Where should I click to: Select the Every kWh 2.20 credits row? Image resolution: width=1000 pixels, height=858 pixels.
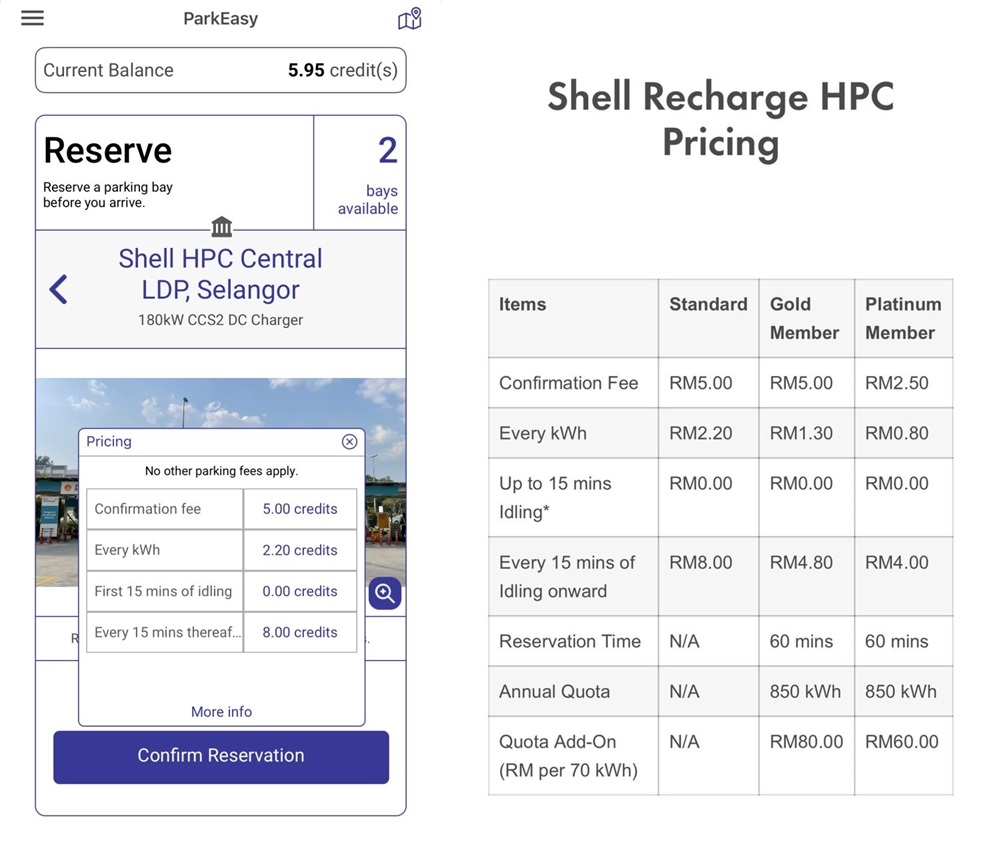[x=220, y=550]
